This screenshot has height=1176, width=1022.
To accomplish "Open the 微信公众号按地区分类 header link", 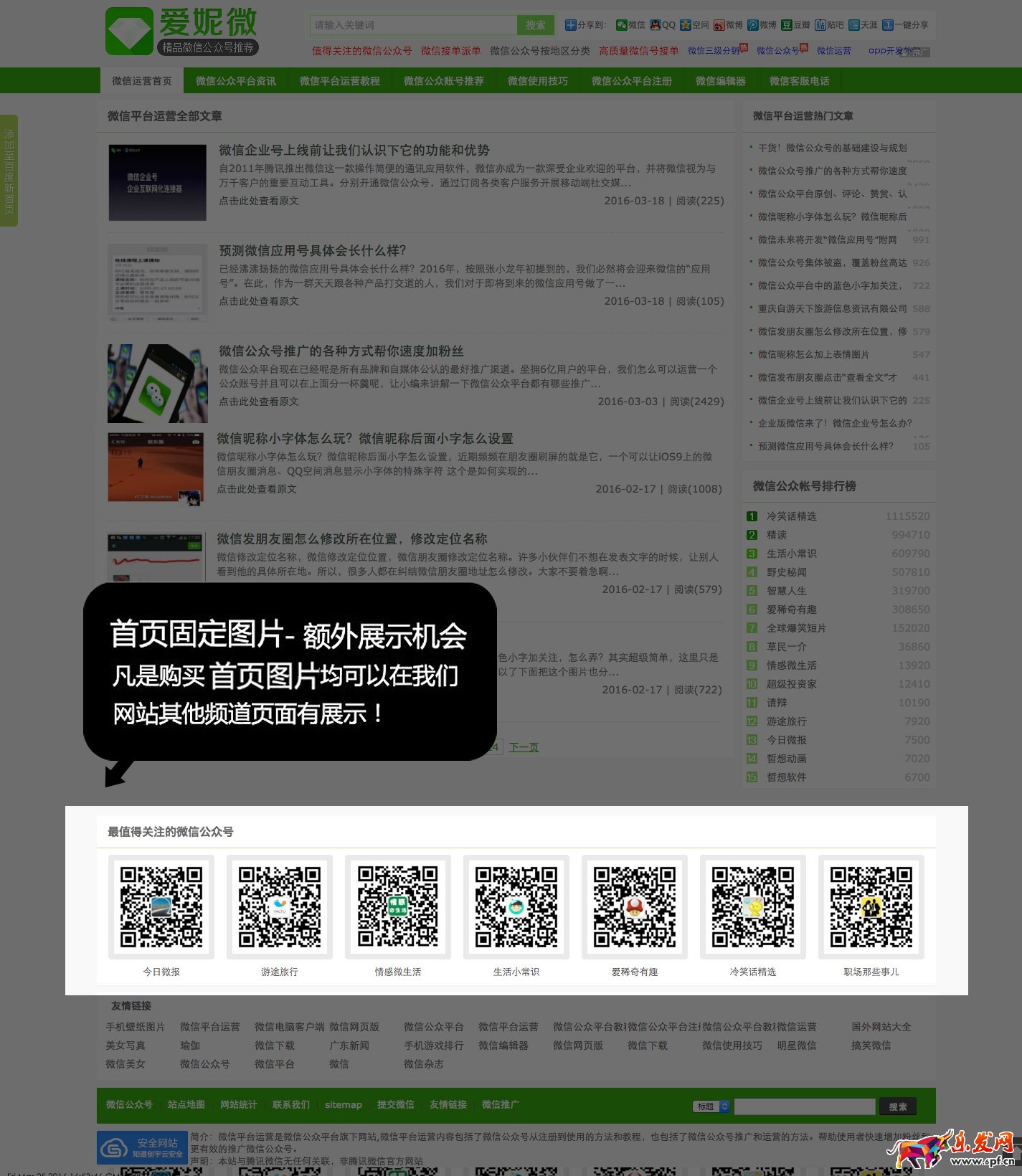I will point(540,51).
